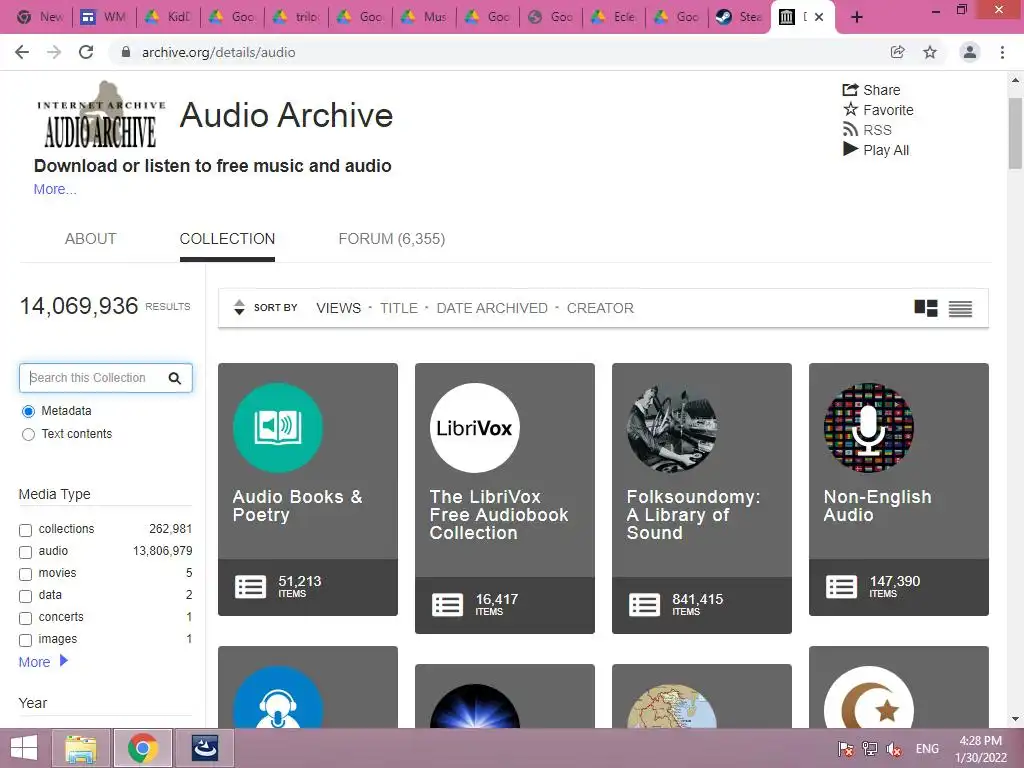
Task: Open File Explorer from taskbar
Action: (81, 748)
